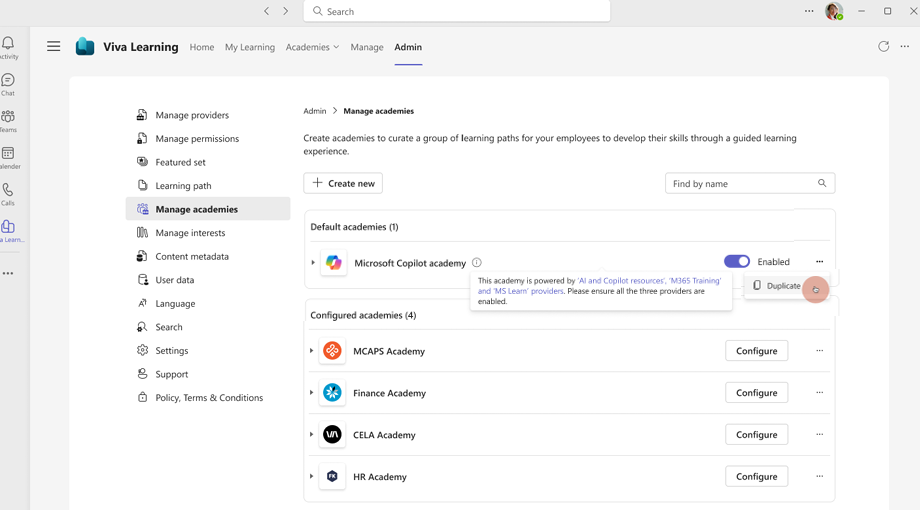Click the Activity bell icon

[x=8, y=47]
